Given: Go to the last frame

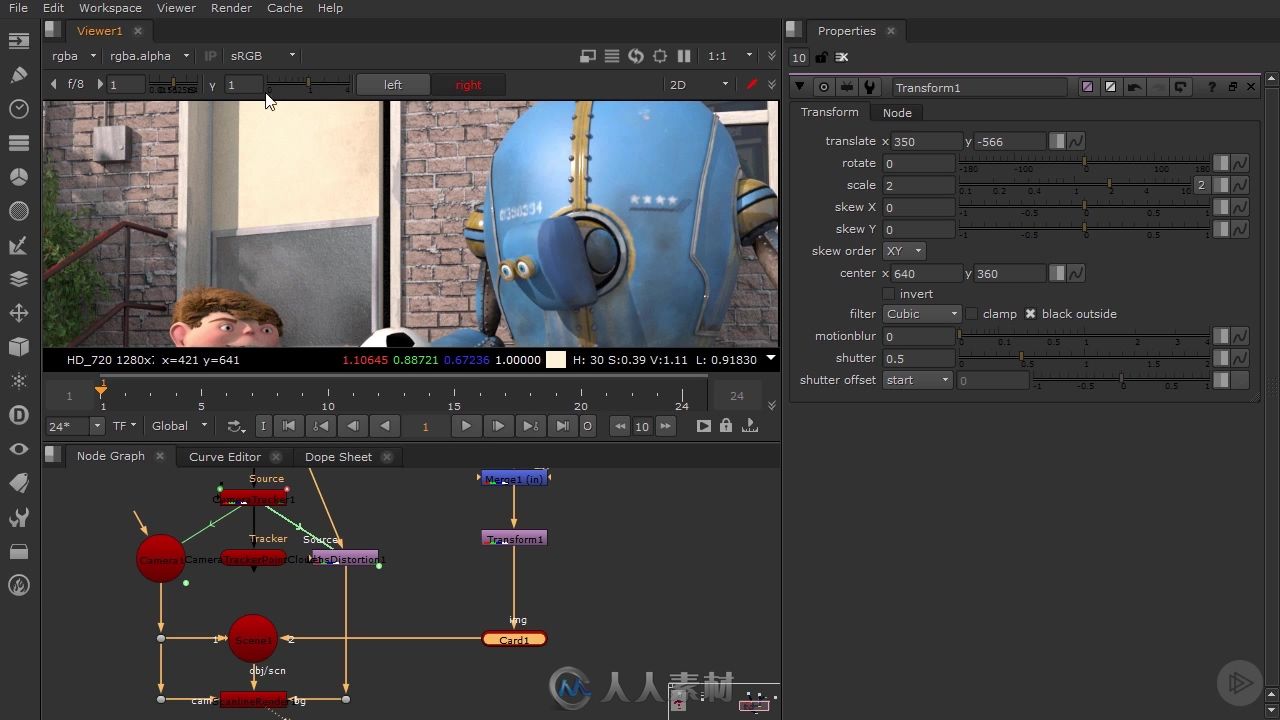Looking at the screenshot, I should (562, 426).
